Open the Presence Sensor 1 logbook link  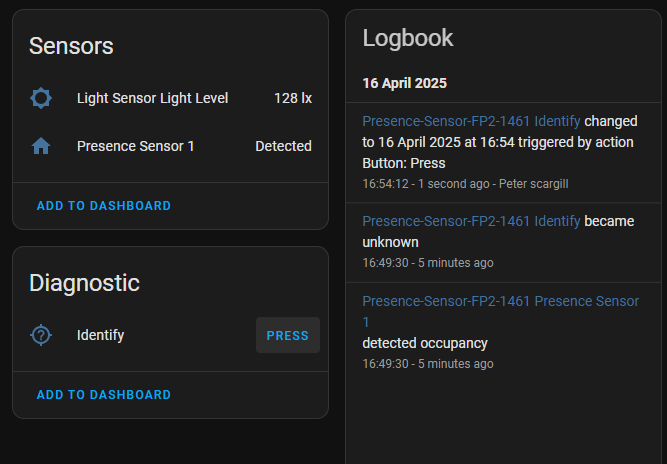pyautogui.click(x=500, y=301)
